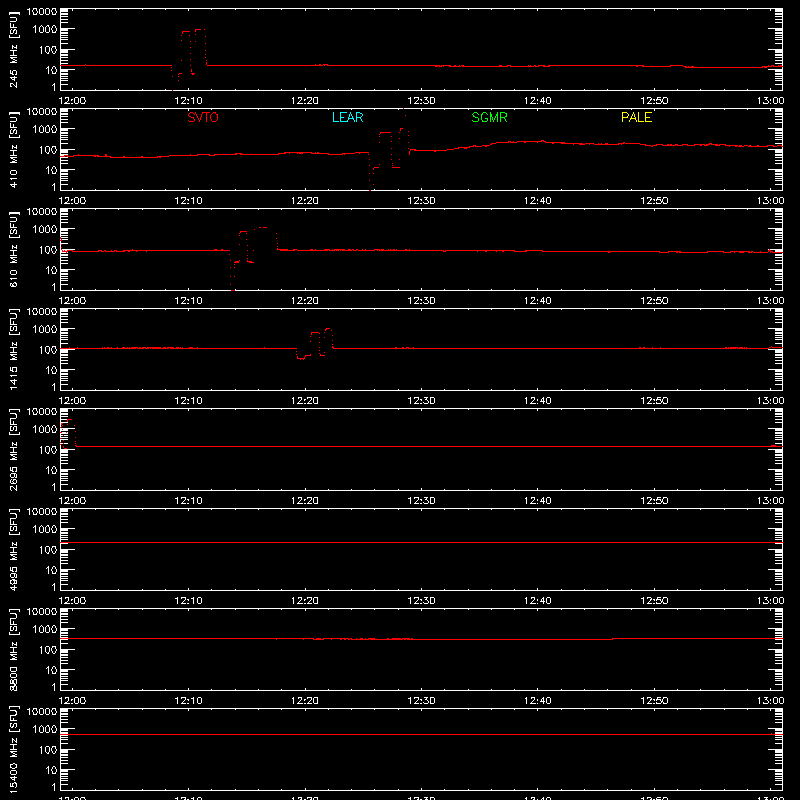Click the 10000 y-axis value on 245 MHz plot
This screenshot has width=800, height=800.
click(x=41, y=12)
